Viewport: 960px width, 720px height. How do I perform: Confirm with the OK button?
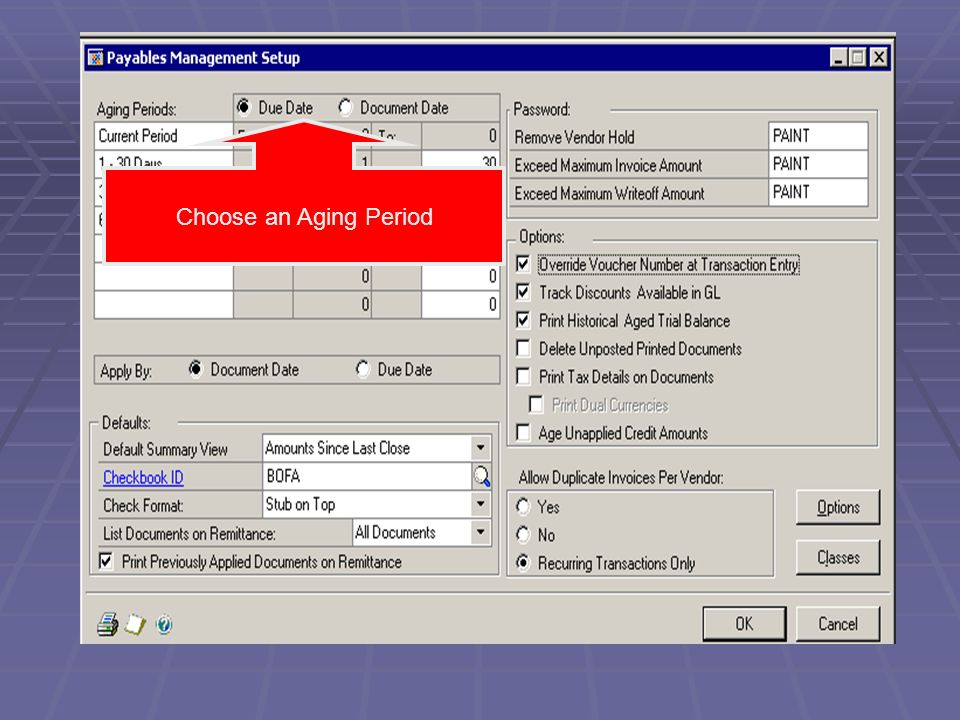point(744,623)
